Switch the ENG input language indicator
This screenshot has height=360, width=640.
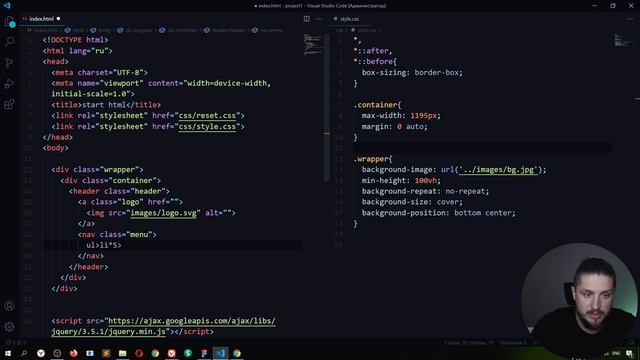point(616,353)
